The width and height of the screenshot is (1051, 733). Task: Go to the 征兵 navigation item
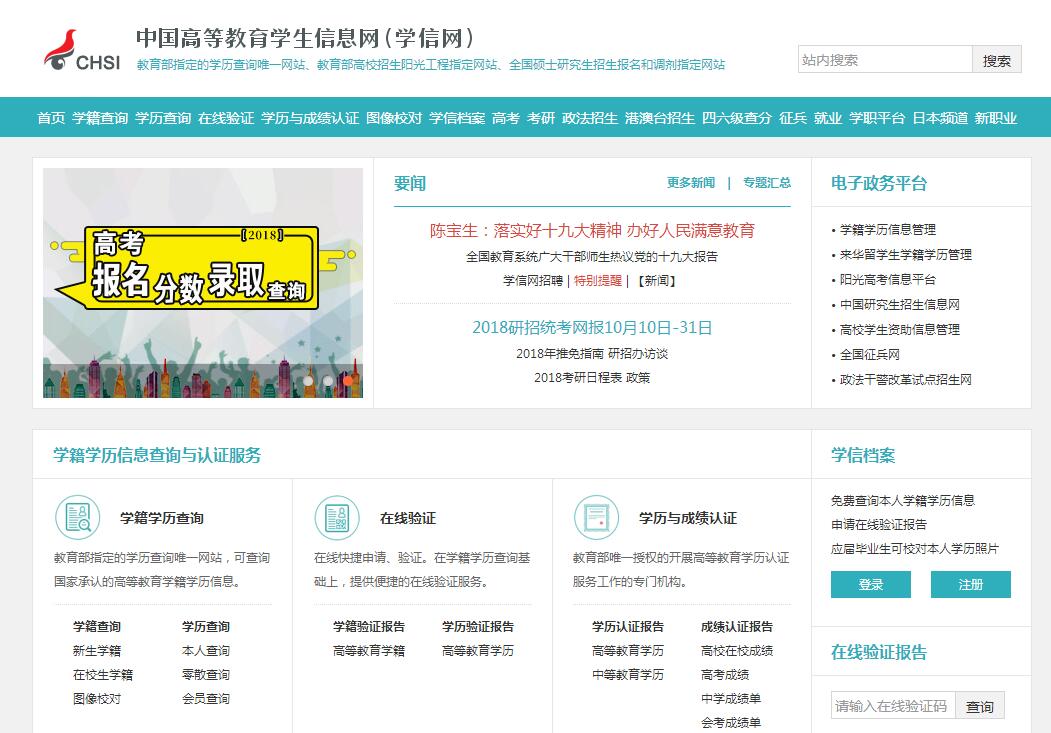coord(793,118)
